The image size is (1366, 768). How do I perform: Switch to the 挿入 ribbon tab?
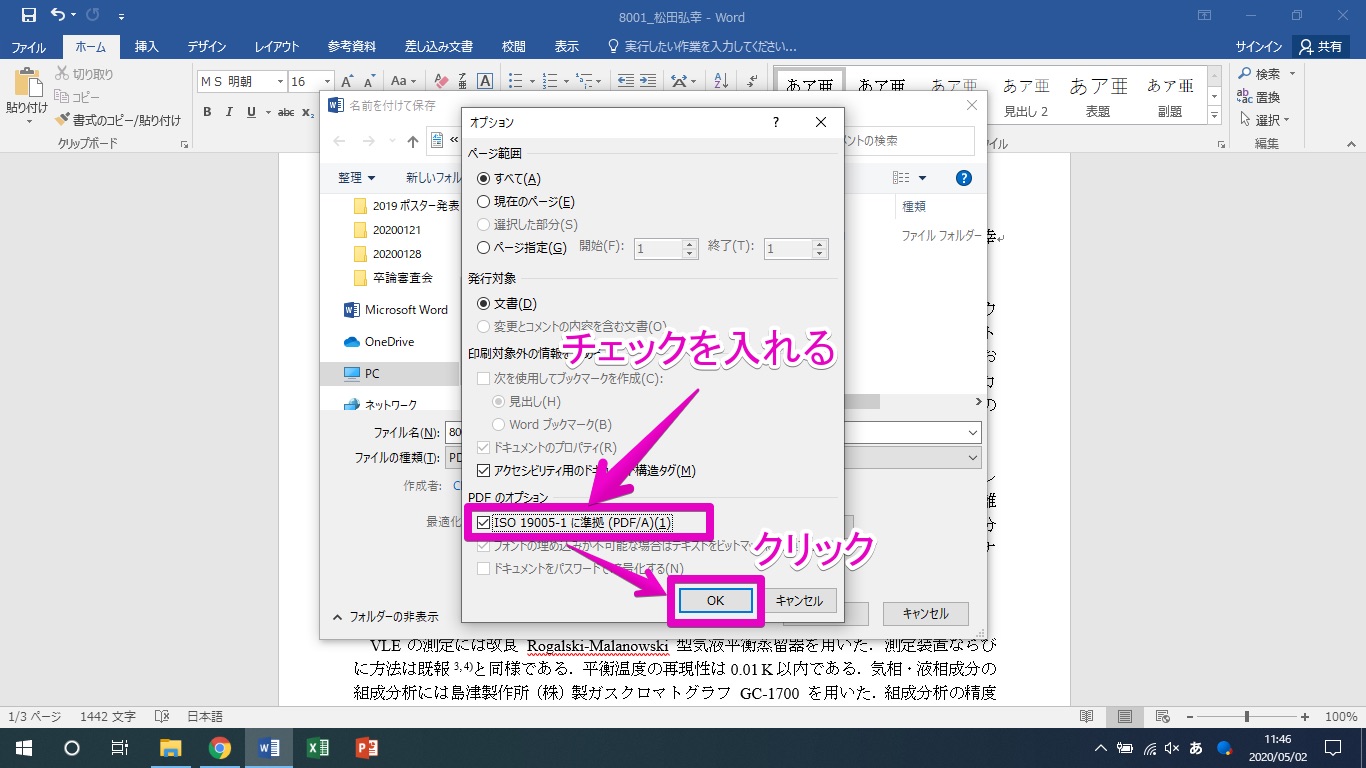point(147,46)
